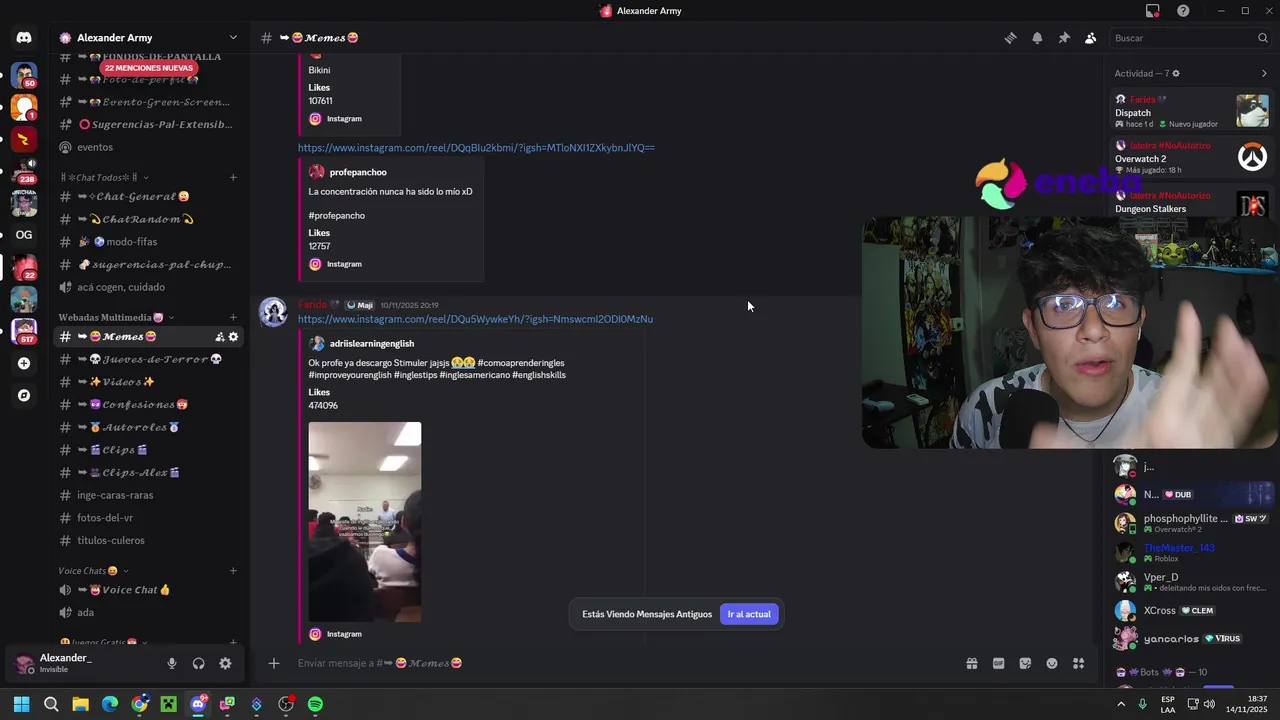Open emoji picker icon
1280x720 pixels.
[1052, 663]
